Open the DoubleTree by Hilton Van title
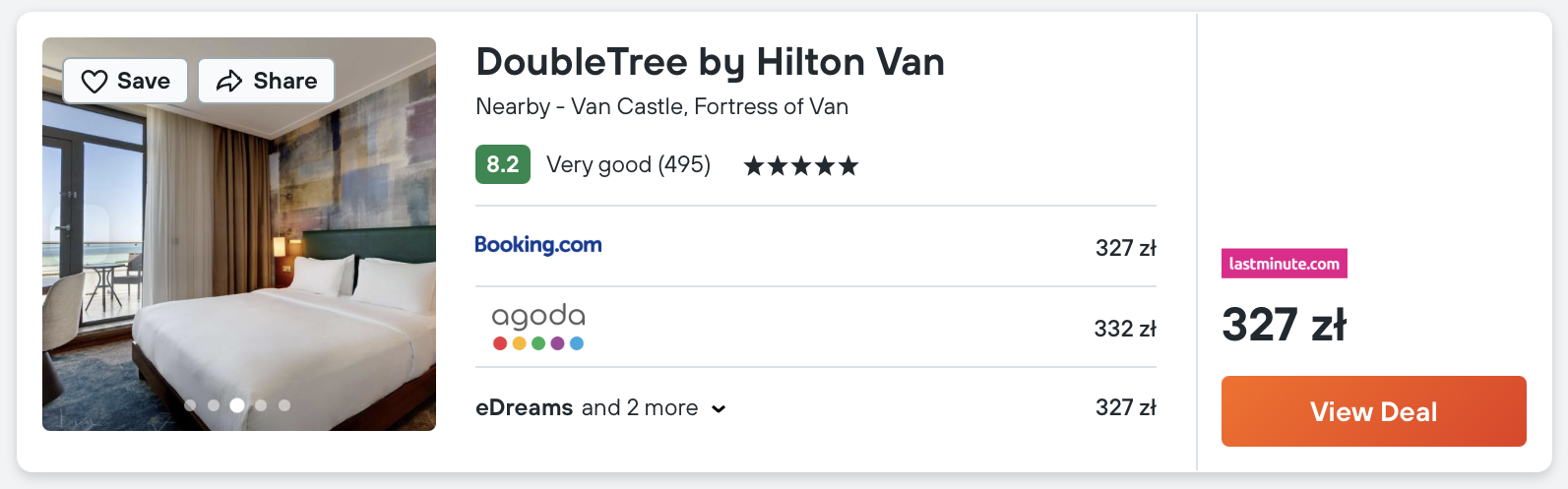This screenshot has height=489, width=1568. coord(710,62)
